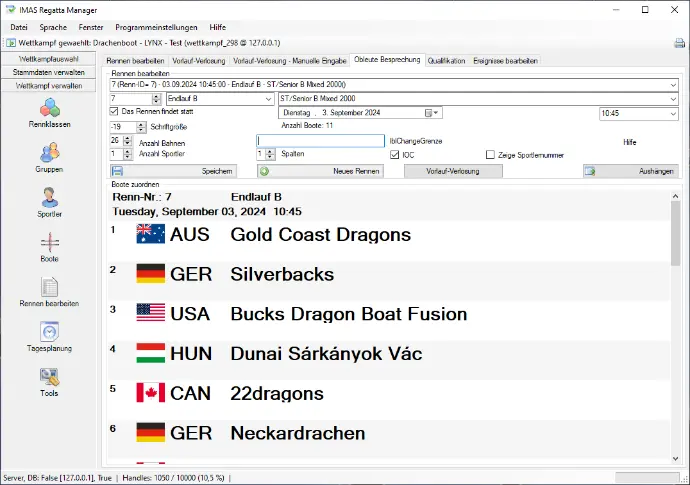Expand the race selection dropdown at top

(x=673, y=85)
